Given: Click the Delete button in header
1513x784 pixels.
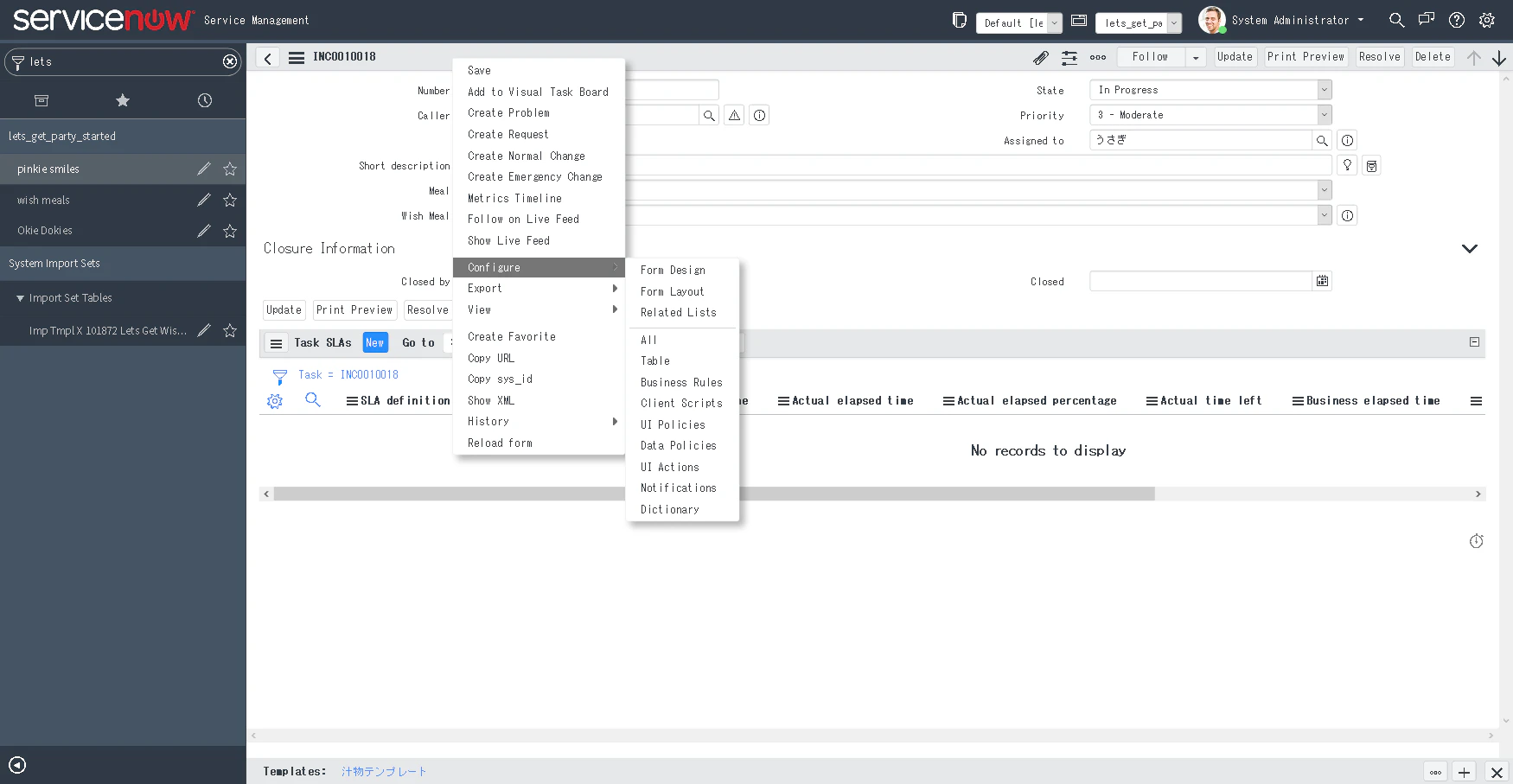Looking at the screenshot, I should (x=1433, y=57).
